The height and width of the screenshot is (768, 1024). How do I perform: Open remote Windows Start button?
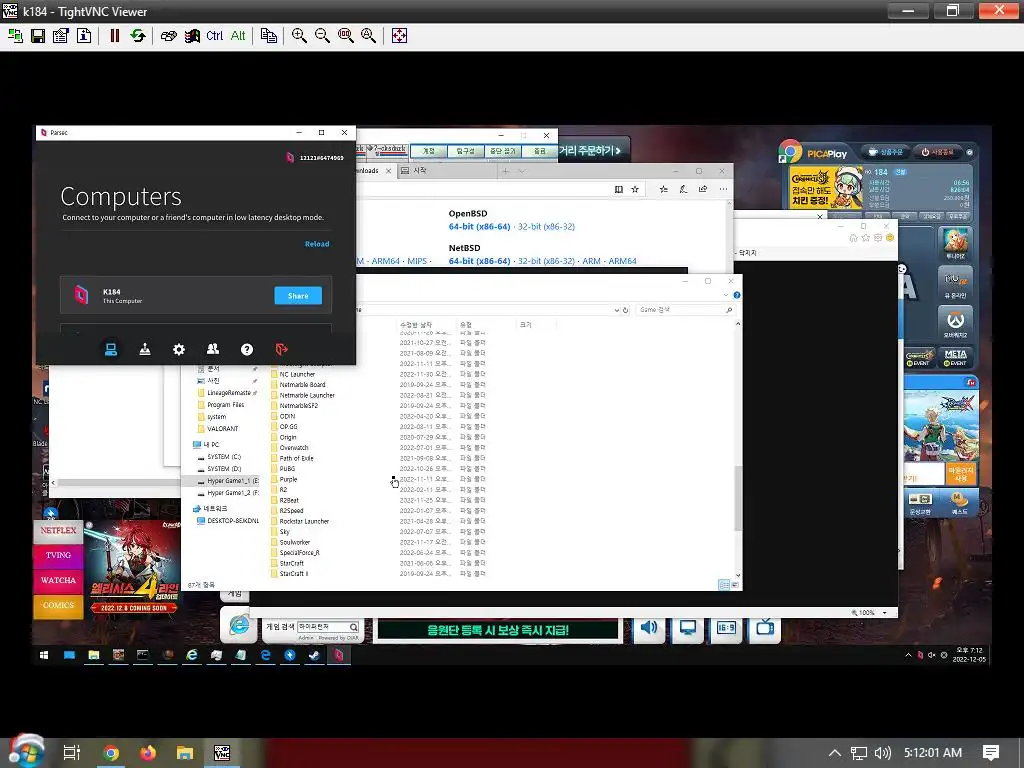tap(44, 655)
